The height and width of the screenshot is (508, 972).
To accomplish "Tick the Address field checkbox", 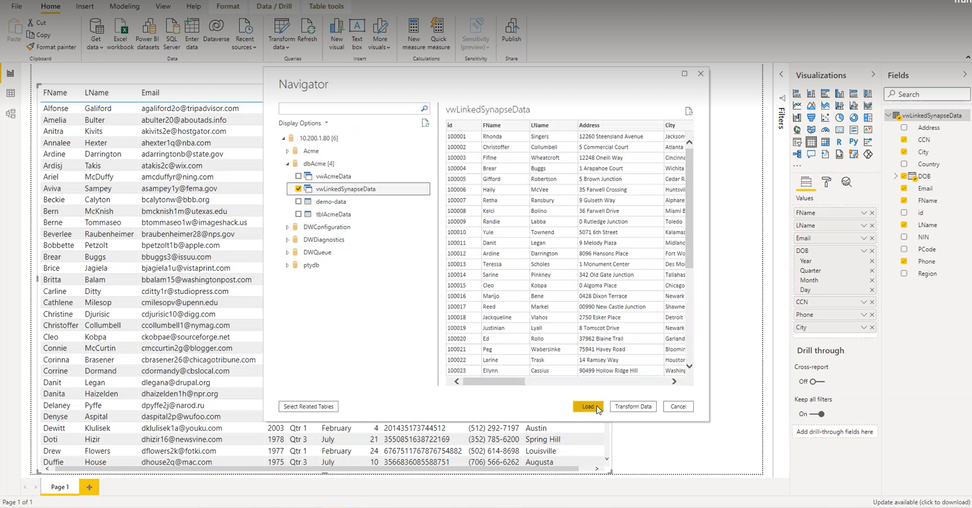I will click(904, 127).
